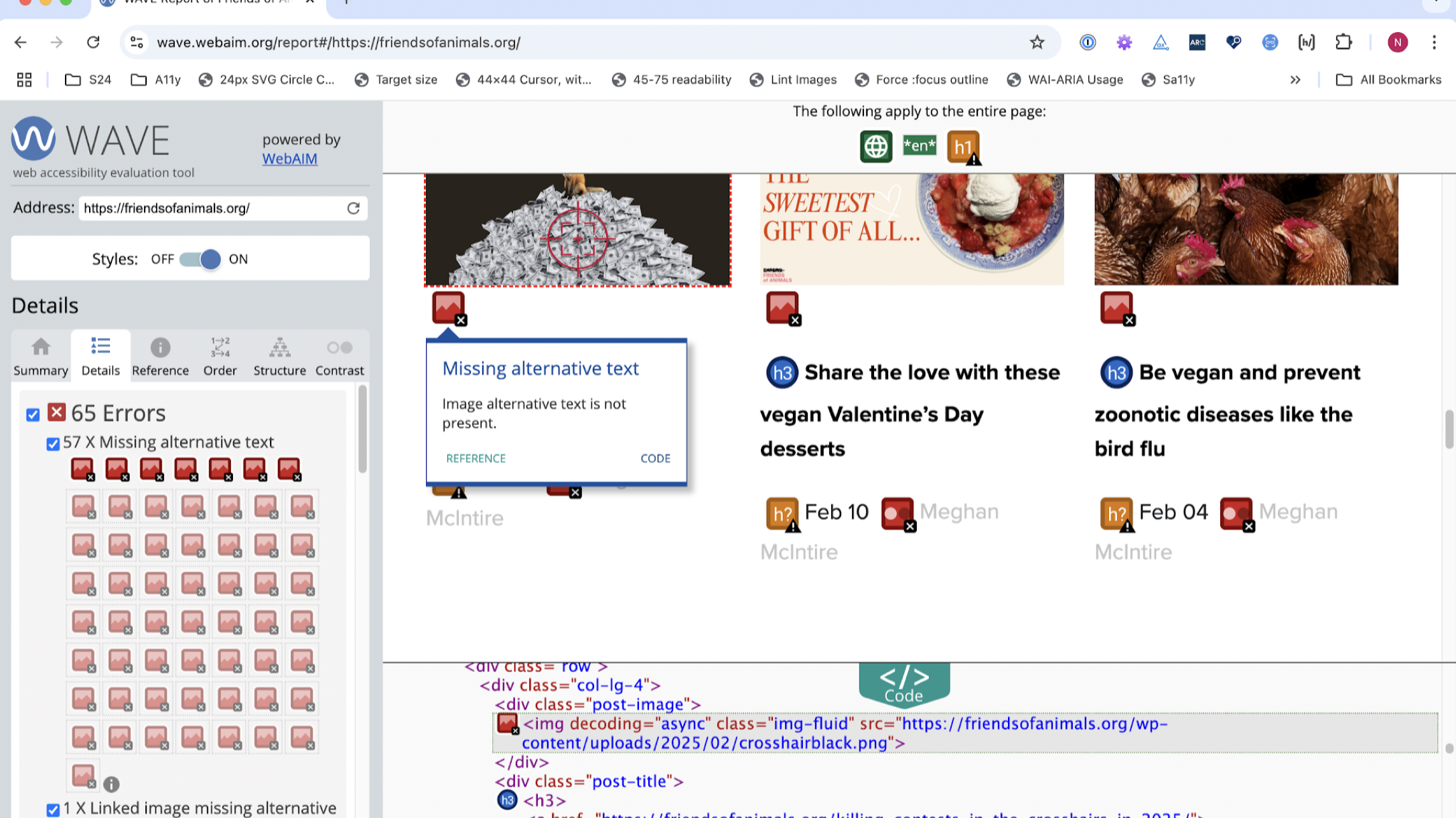Screen dimensions: 1456x818
Task: Uncheck the 65 Errors checkbox
Action: (x=33, y=414)
